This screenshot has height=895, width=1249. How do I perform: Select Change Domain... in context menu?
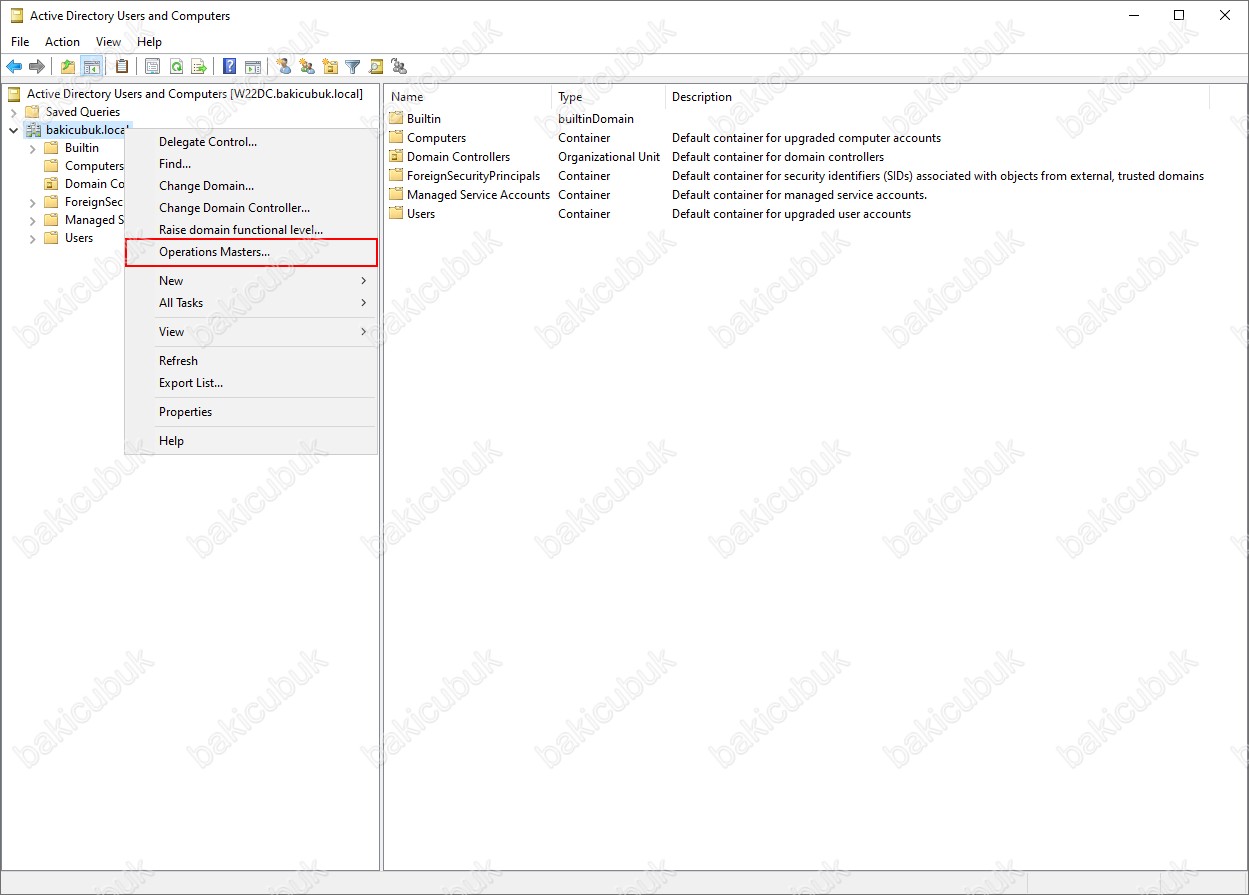point(251,186)
